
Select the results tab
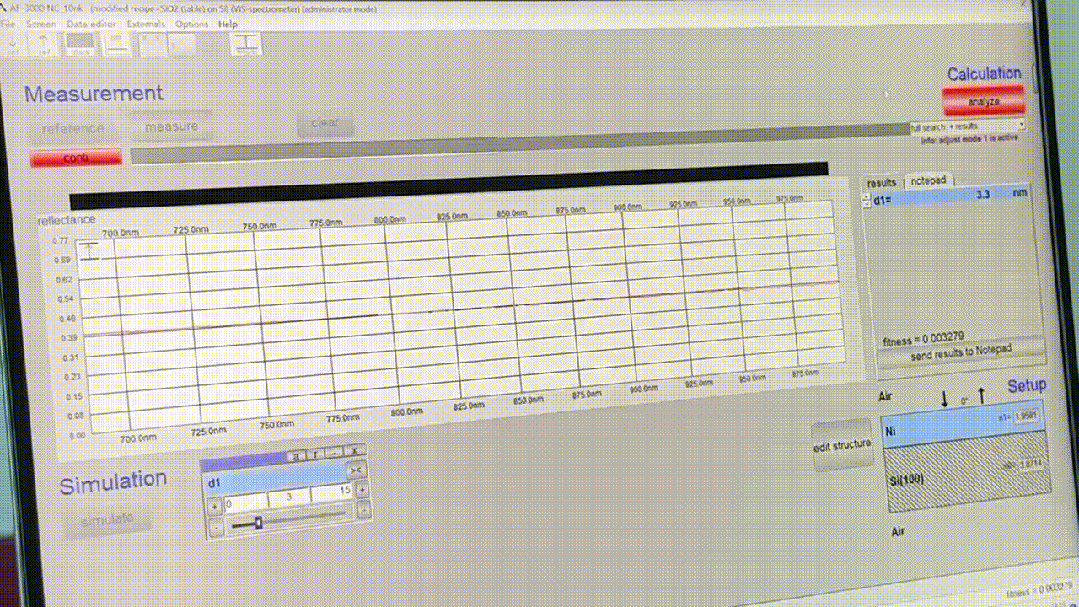tap(881, 183)
